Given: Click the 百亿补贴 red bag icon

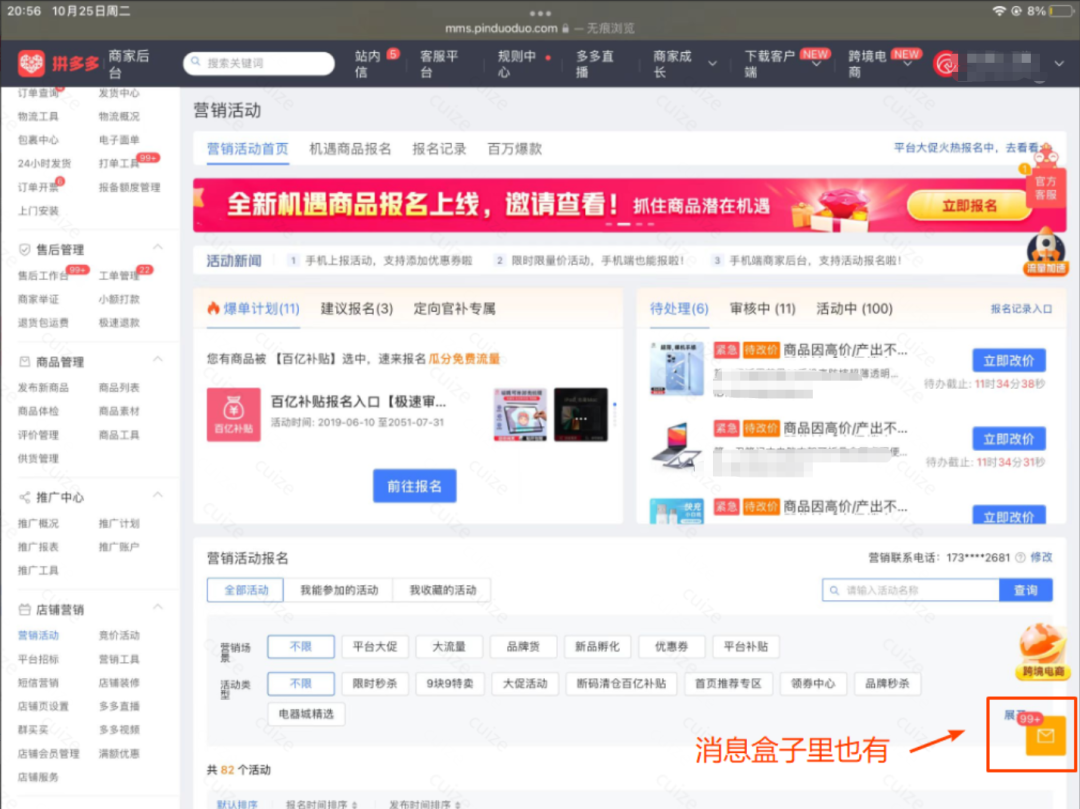Looking at the screenshot, I should pos(233,414).
